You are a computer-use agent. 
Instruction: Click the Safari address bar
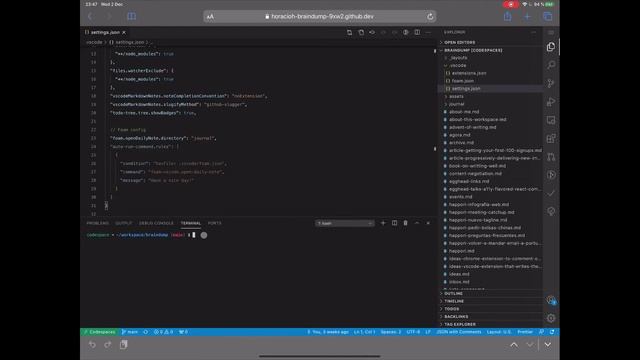point(320,16)
